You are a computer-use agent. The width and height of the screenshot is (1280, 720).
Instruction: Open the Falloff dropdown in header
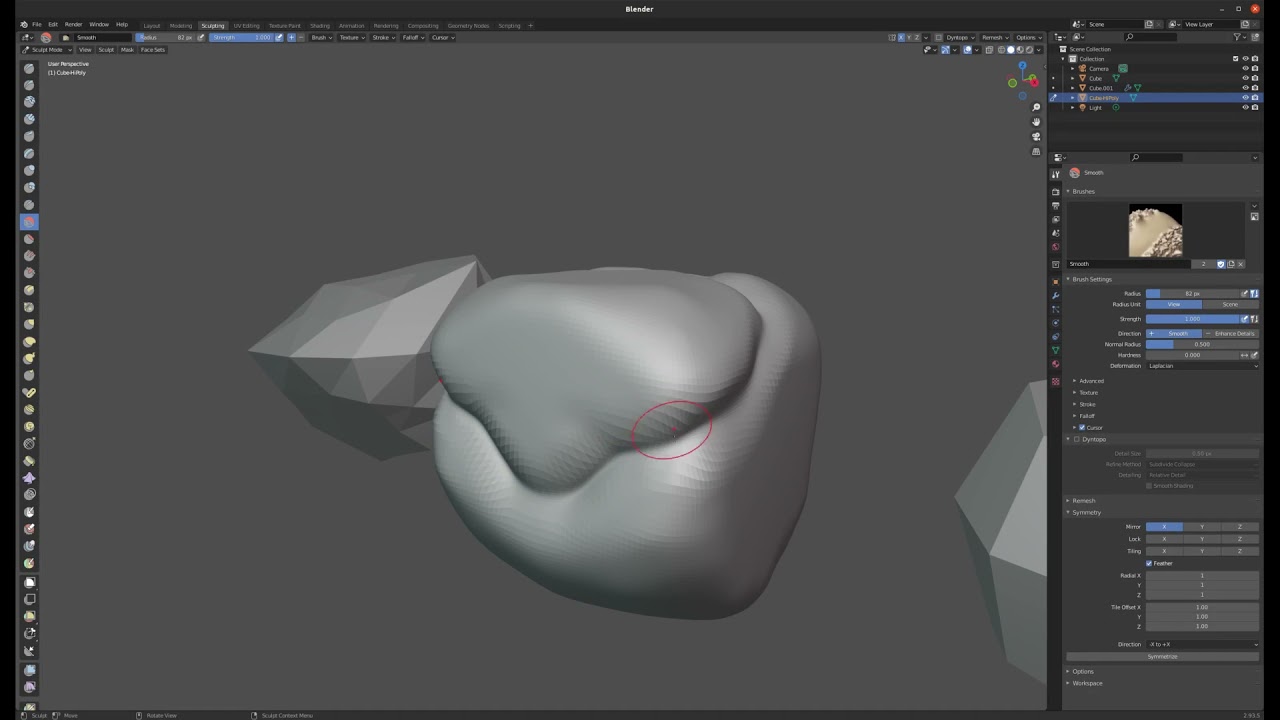pos(412,37)
